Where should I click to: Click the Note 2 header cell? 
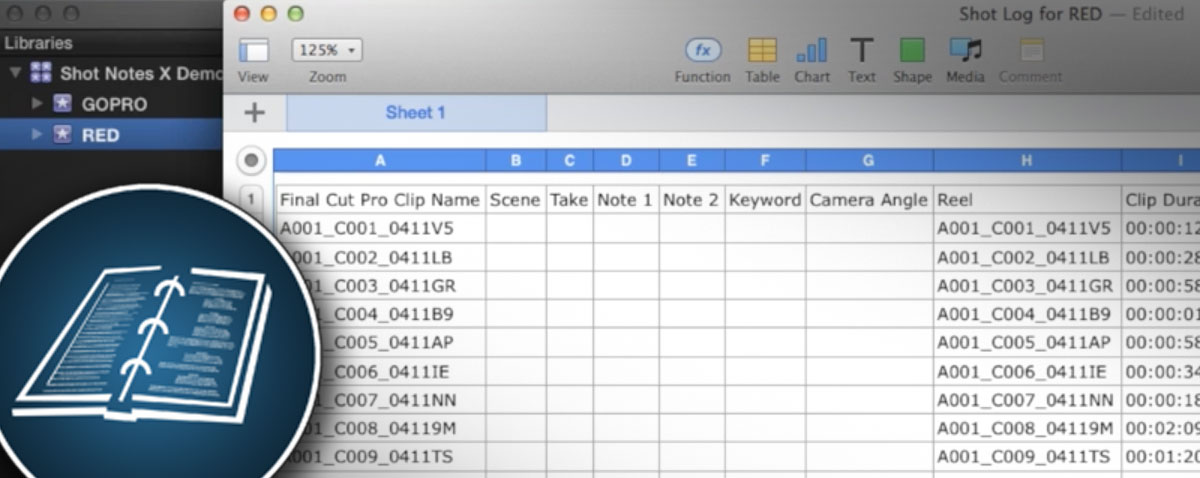coord(692,200)
